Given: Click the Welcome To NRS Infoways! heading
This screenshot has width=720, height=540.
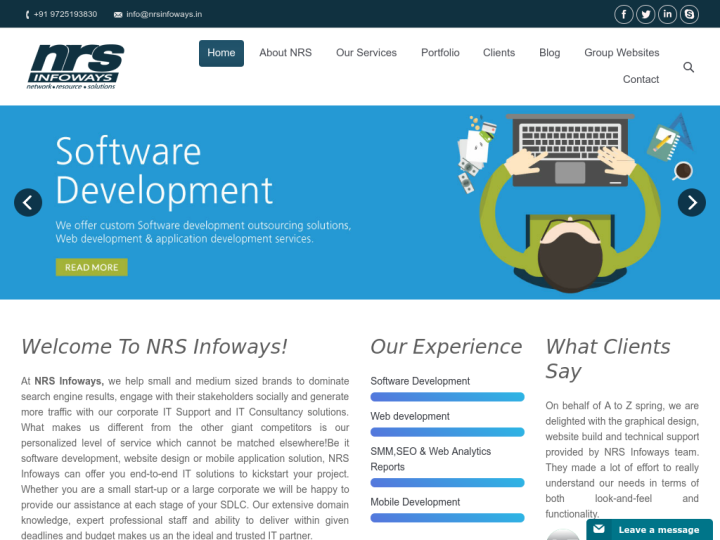Looking at the screenshot, I should [154, 346].
